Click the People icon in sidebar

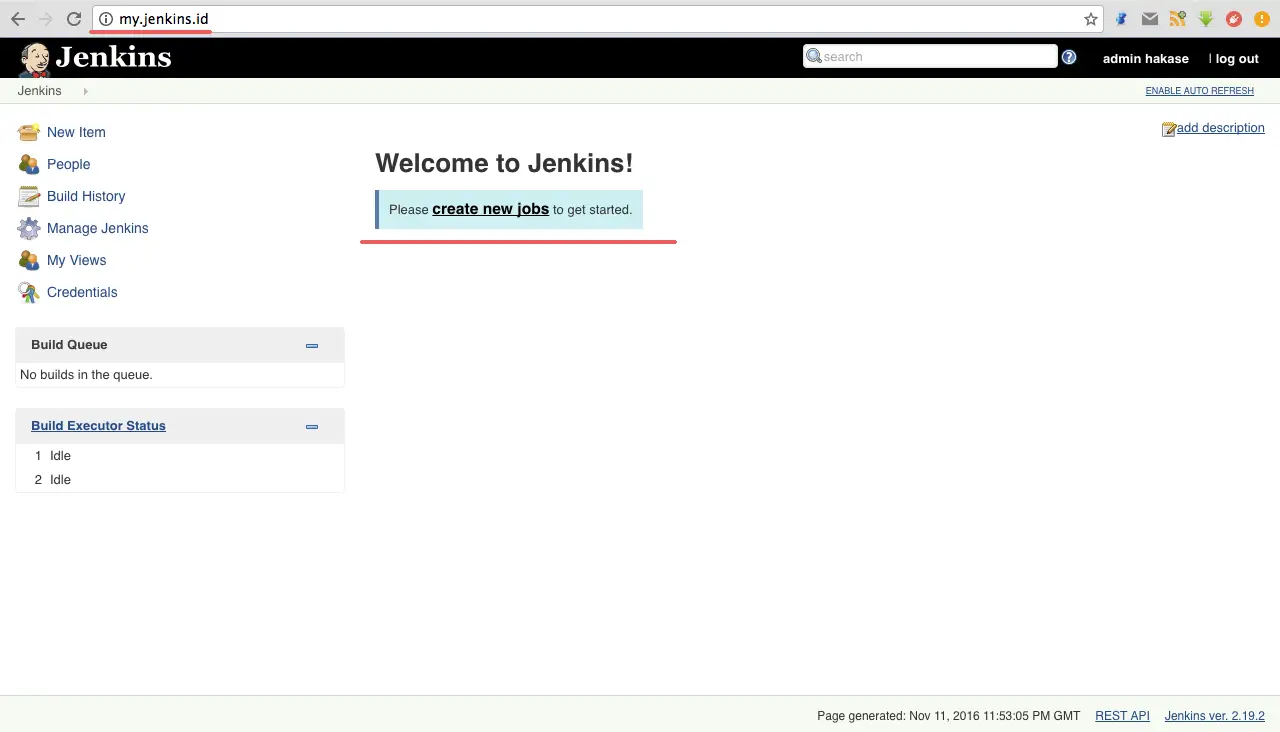click(x=28, y=164)
